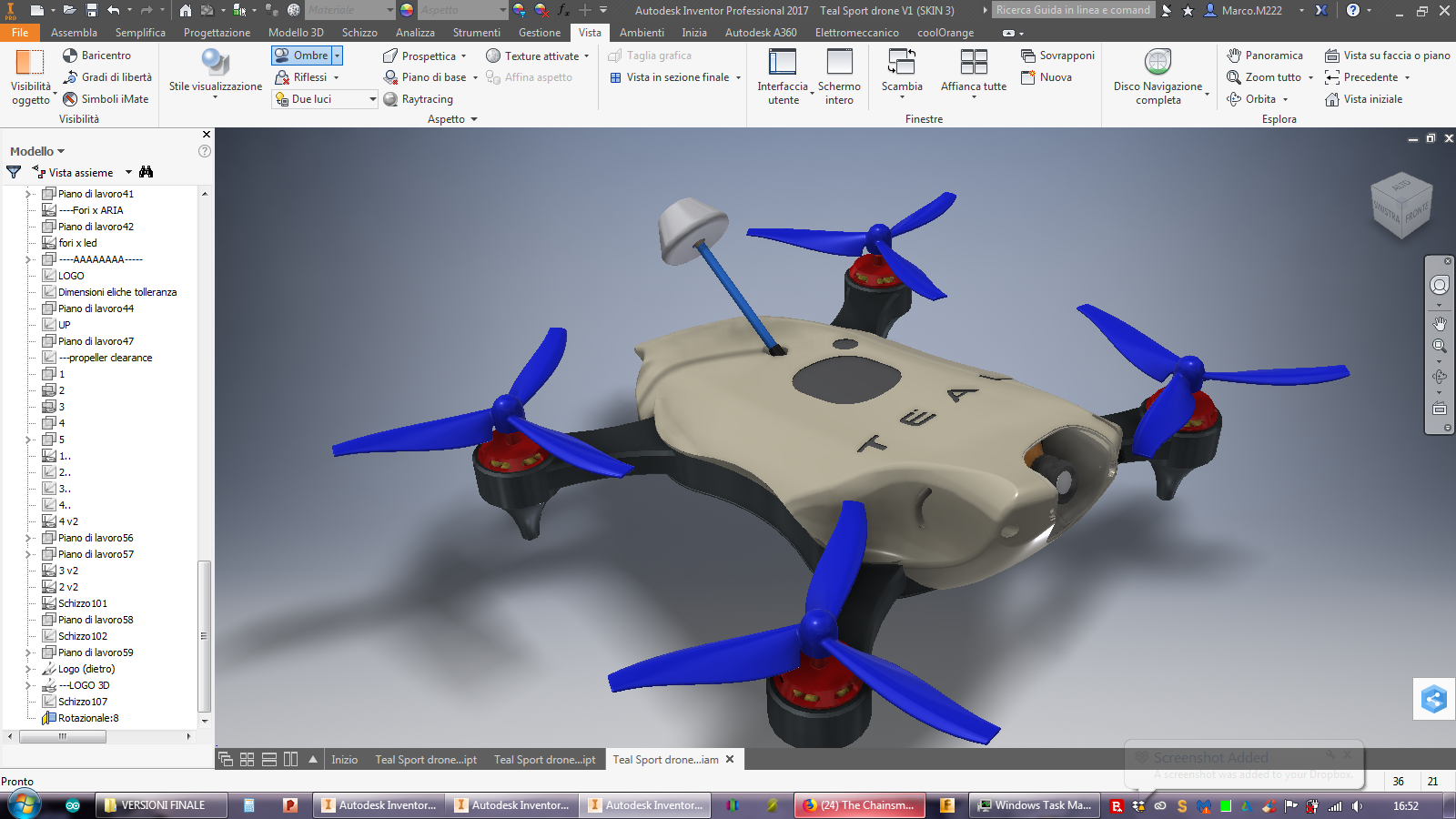Viewport: 1456px width, 819px height.
Task: Click the ViewCube in the viewport corner
Action: (x=1401, y=205)
